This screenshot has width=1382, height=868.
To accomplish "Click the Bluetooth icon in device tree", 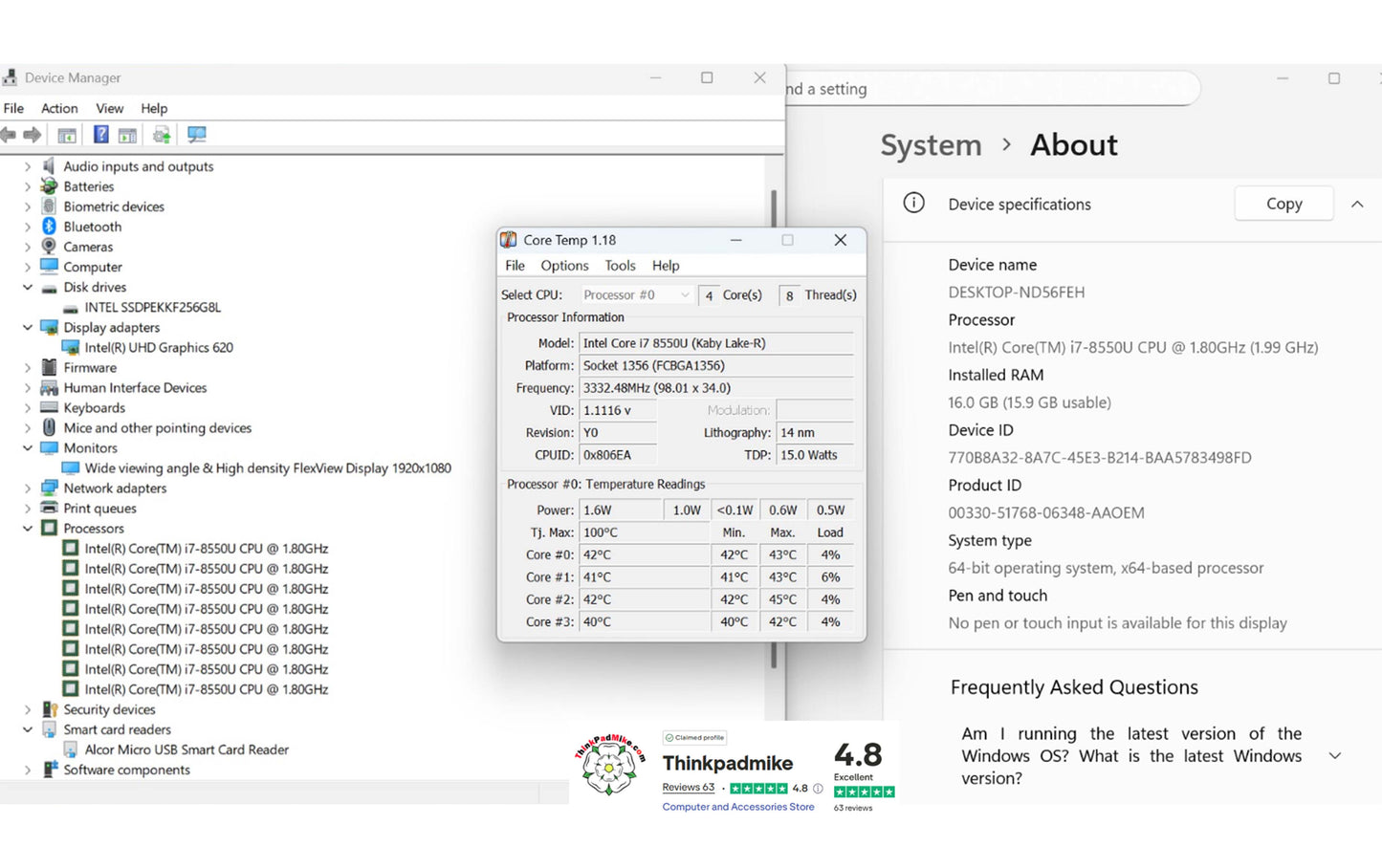I will point(50,227).
